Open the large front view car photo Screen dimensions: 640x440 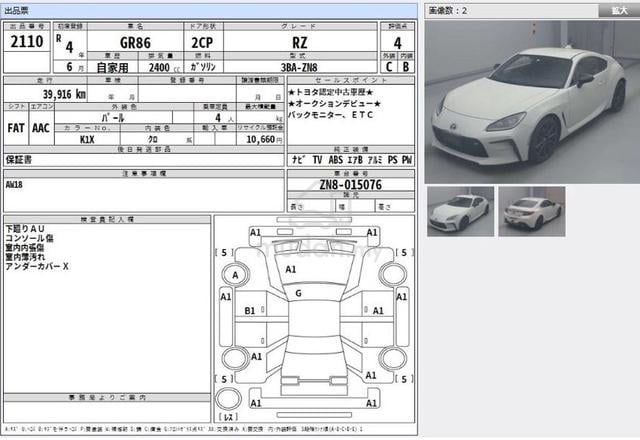click(x=532, y=102)
